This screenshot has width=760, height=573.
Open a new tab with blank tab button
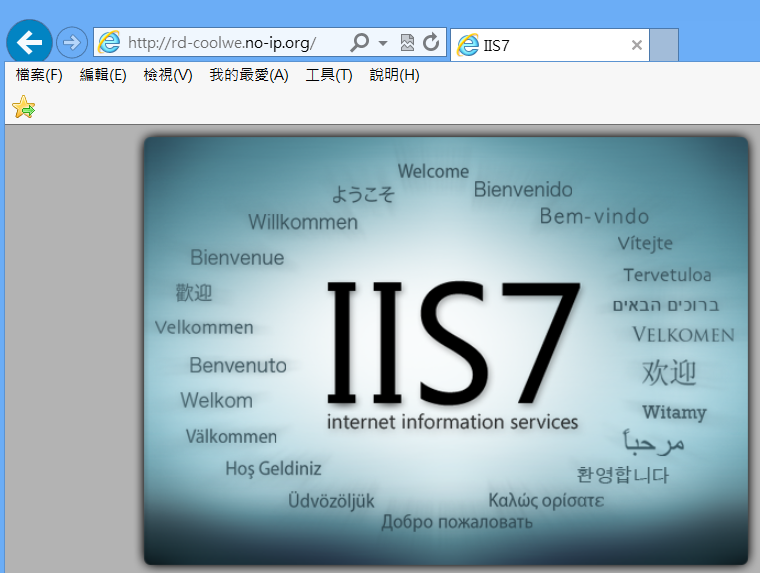(664, 45)
